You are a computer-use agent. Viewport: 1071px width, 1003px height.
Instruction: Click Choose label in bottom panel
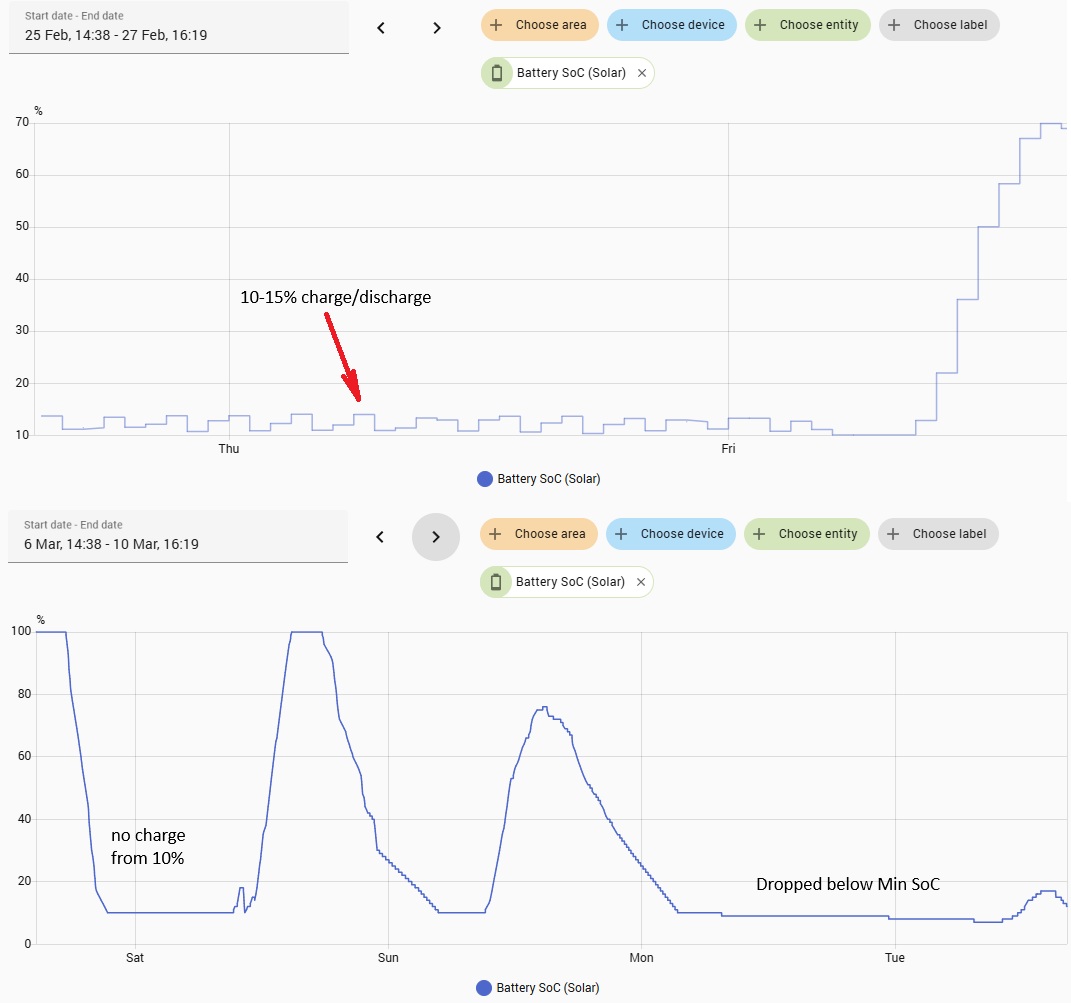pos(938,534)
